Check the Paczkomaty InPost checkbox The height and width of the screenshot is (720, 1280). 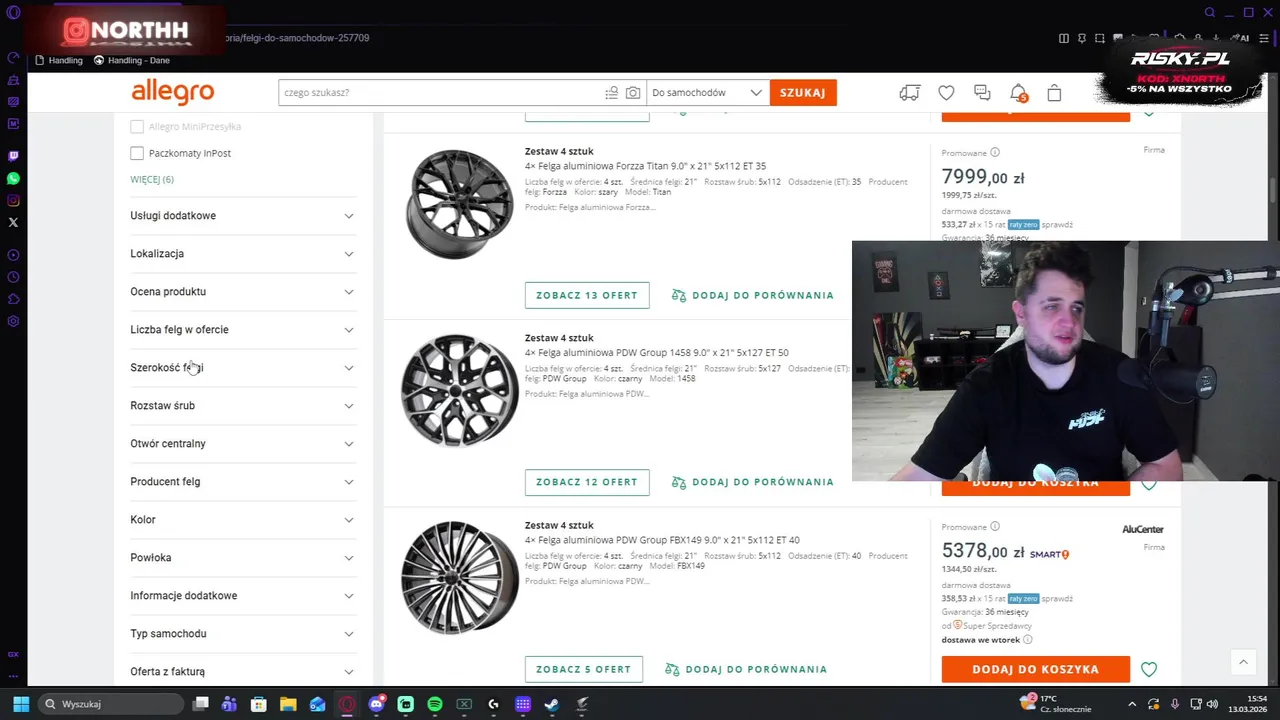tap(137, 153)
